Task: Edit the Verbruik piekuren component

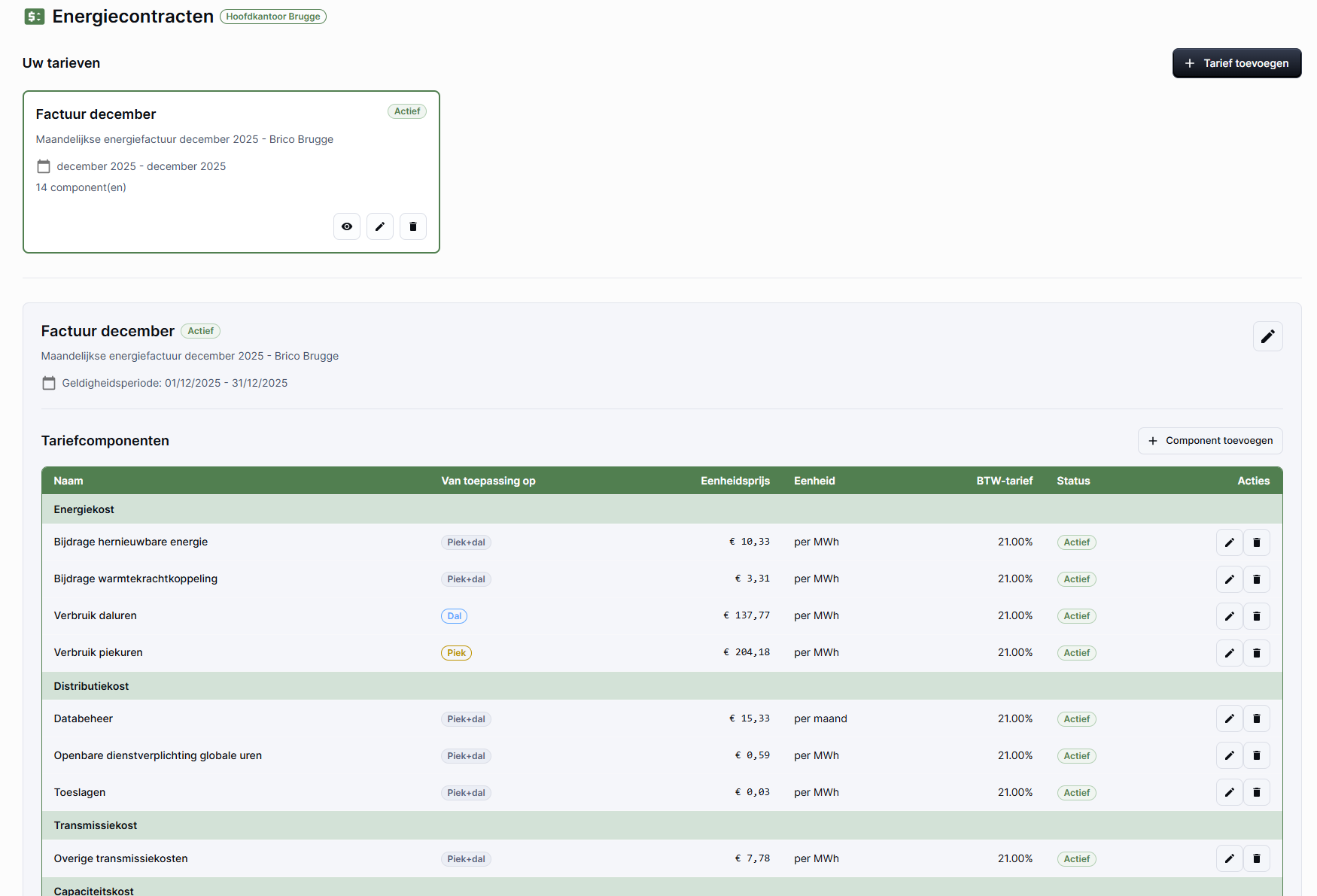Action: click(x=1230, y=653)
